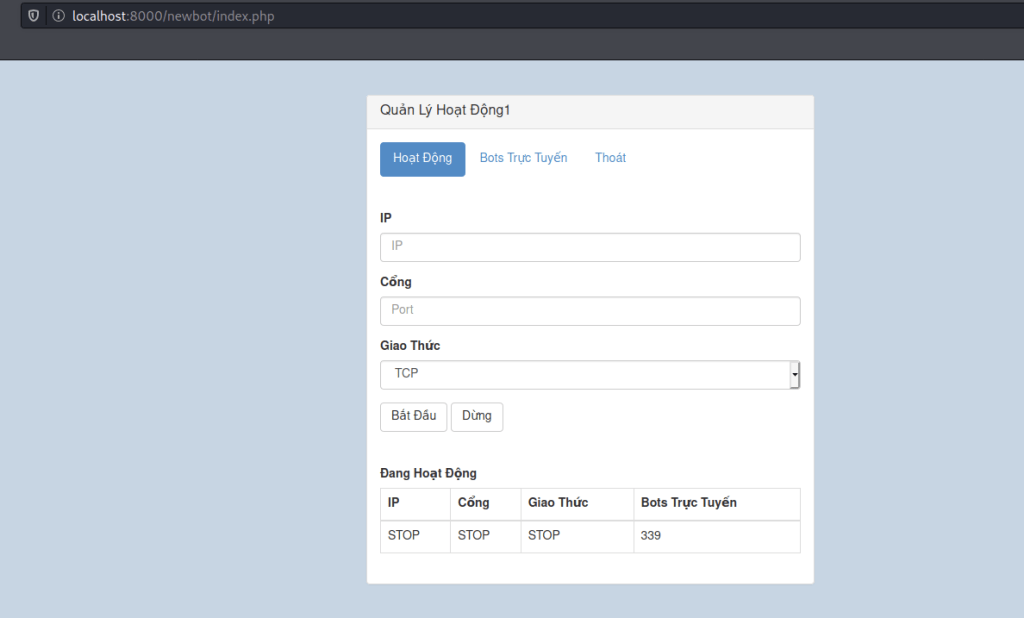
Task: Click the Thoát link
Action: click(610, 159)
